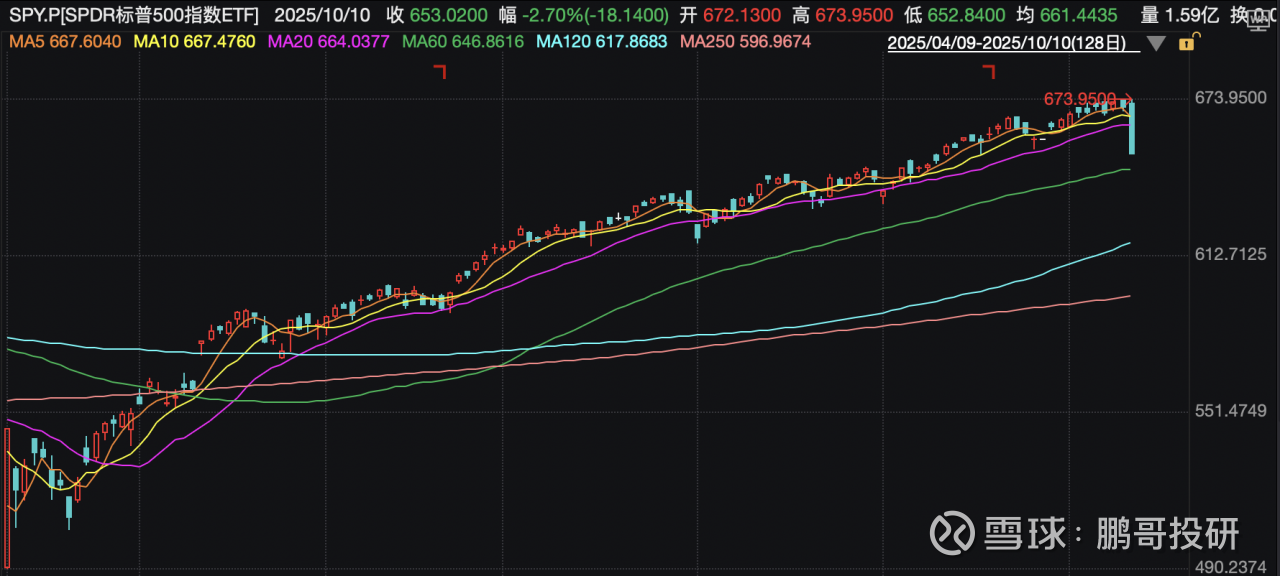Click the MA10 667.4760 indicator label
This screenshot has width=1280, height=576.
196,42
